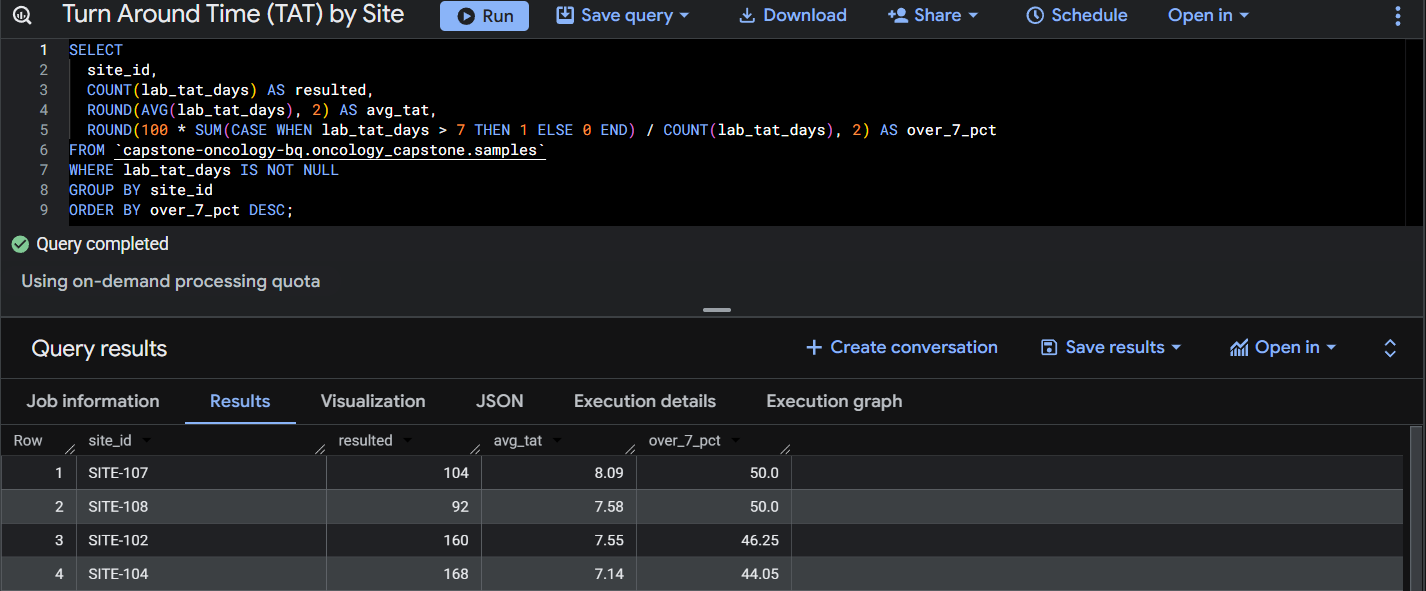Click the Save query disk icon
The image size is (1426, 591).
[x=565, y=16]
